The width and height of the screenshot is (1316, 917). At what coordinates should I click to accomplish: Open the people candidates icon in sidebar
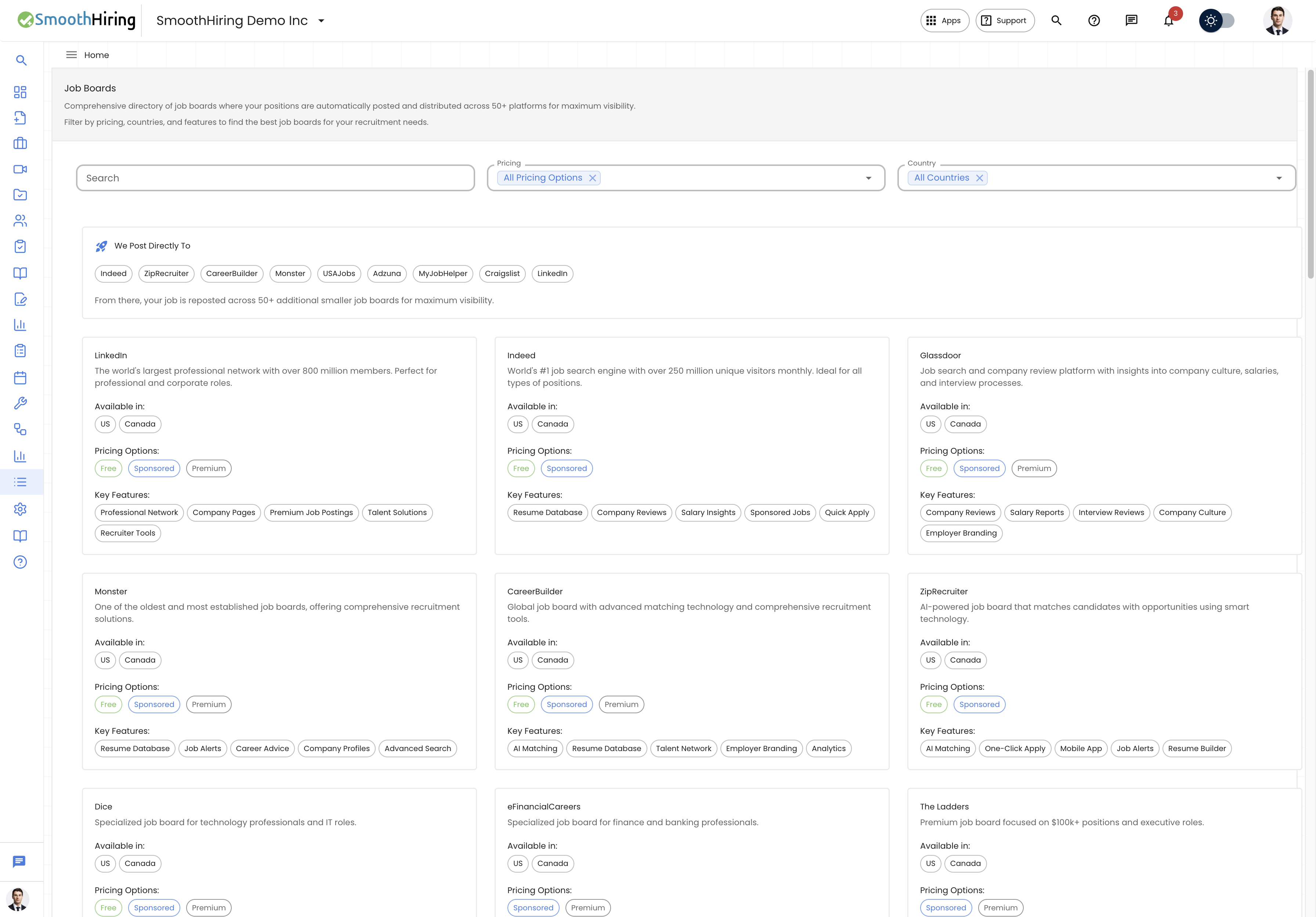[20, 221]
